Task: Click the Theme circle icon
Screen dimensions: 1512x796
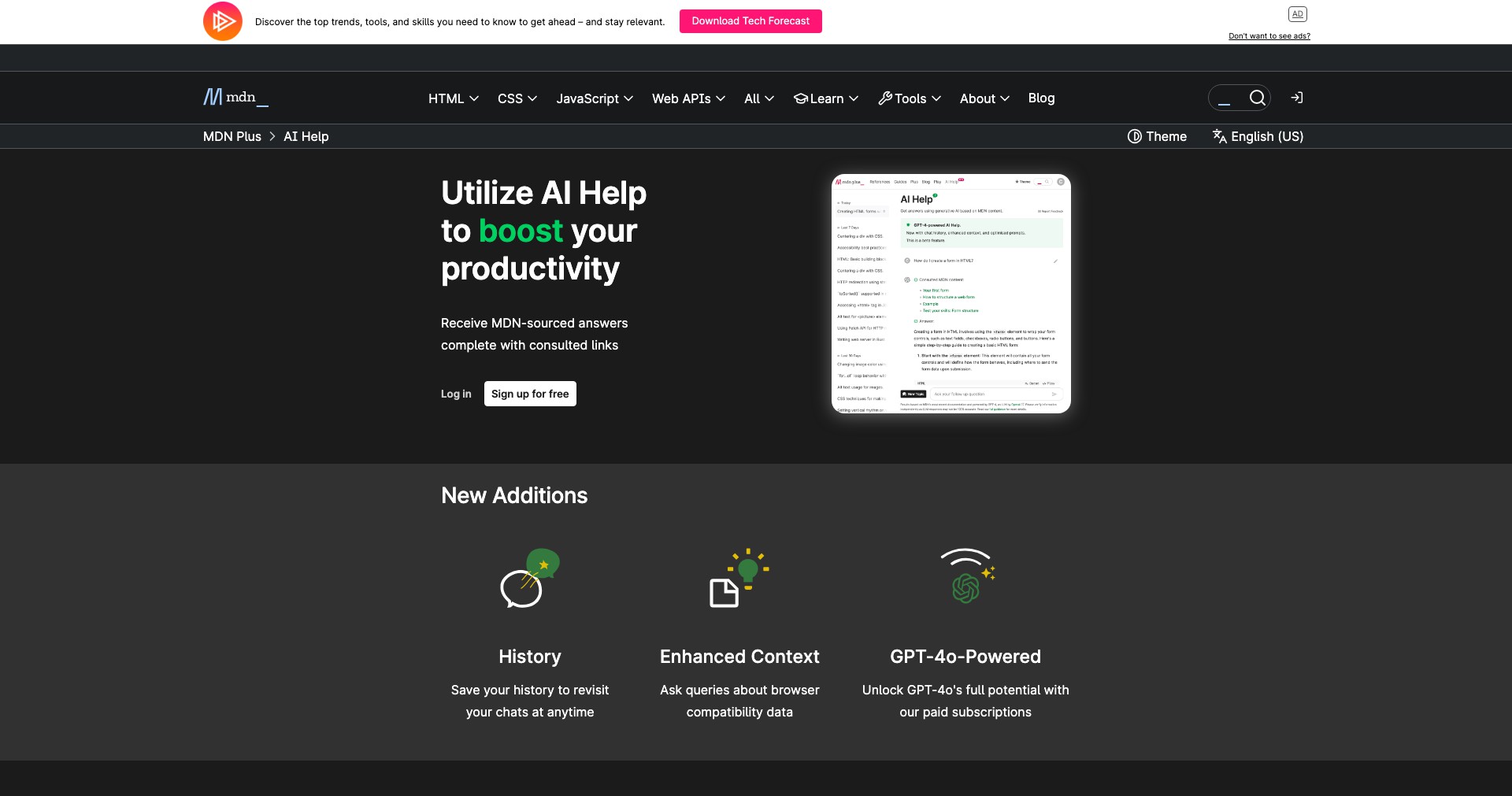Action: click(x=1135, y=136)
